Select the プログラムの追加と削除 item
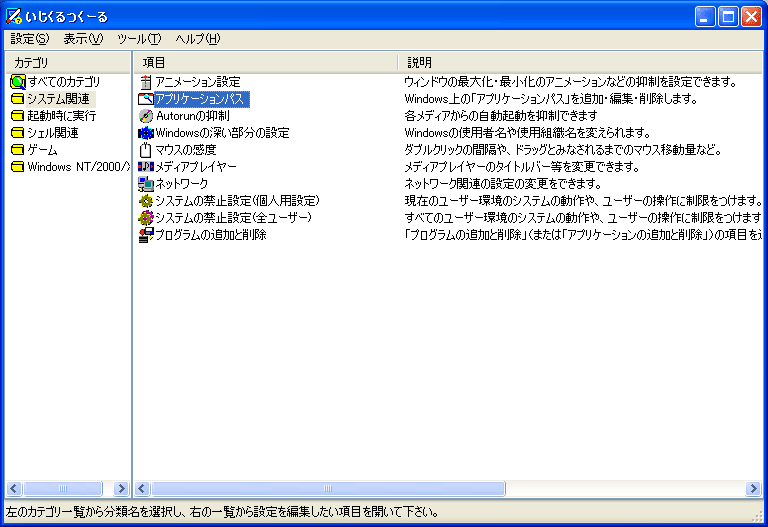The image size is (768, 527). pos(211,235)
